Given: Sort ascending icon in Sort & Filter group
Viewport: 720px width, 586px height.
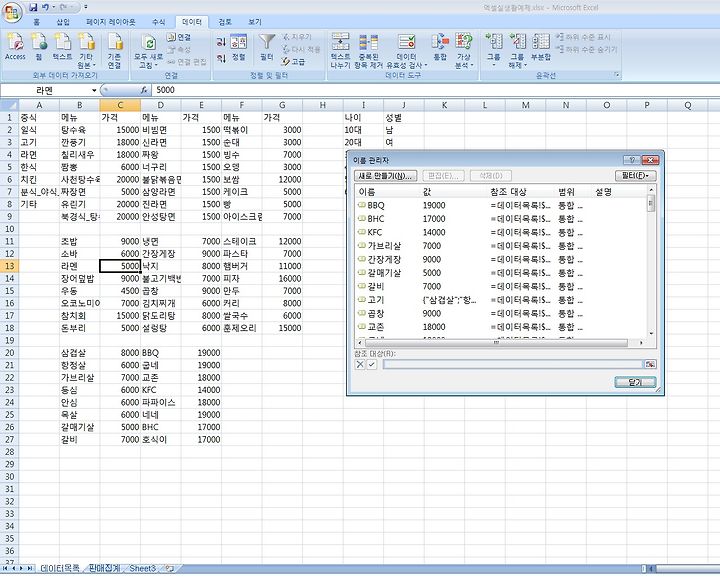Looking at the screenshot, I should click(221, 42).
